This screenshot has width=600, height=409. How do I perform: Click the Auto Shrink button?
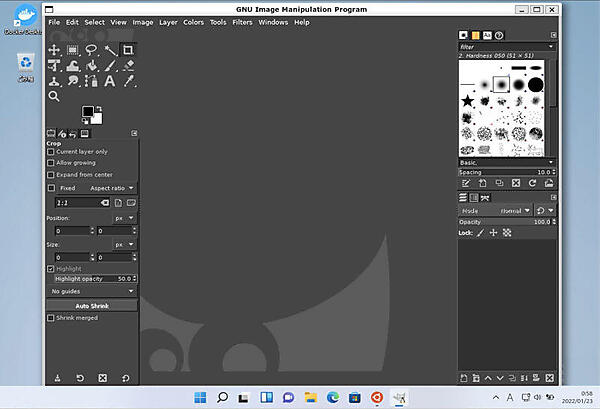92,305
